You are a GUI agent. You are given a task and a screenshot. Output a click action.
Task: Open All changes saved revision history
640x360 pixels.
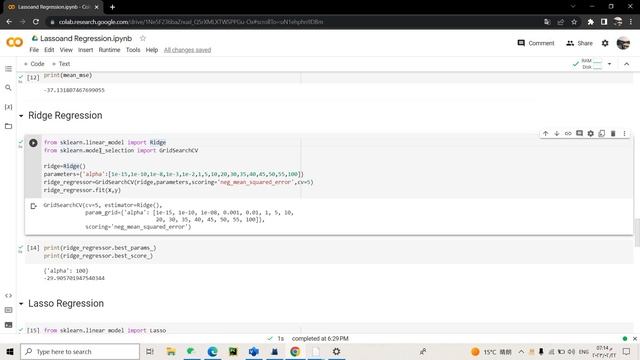click(x=187, y=50)
